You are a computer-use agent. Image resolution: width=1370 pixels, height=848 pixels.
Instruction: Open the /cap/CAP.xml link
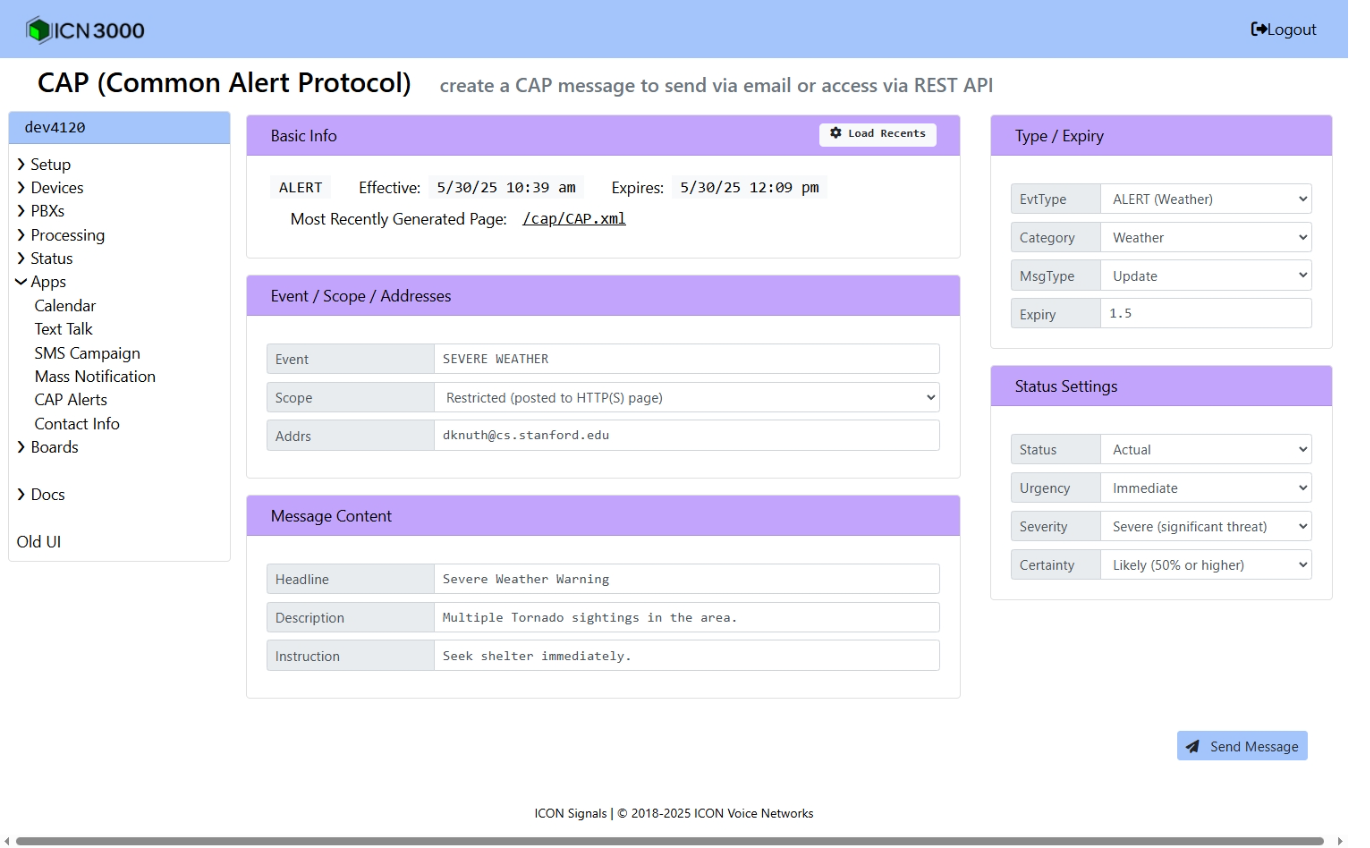coord(574,219)
